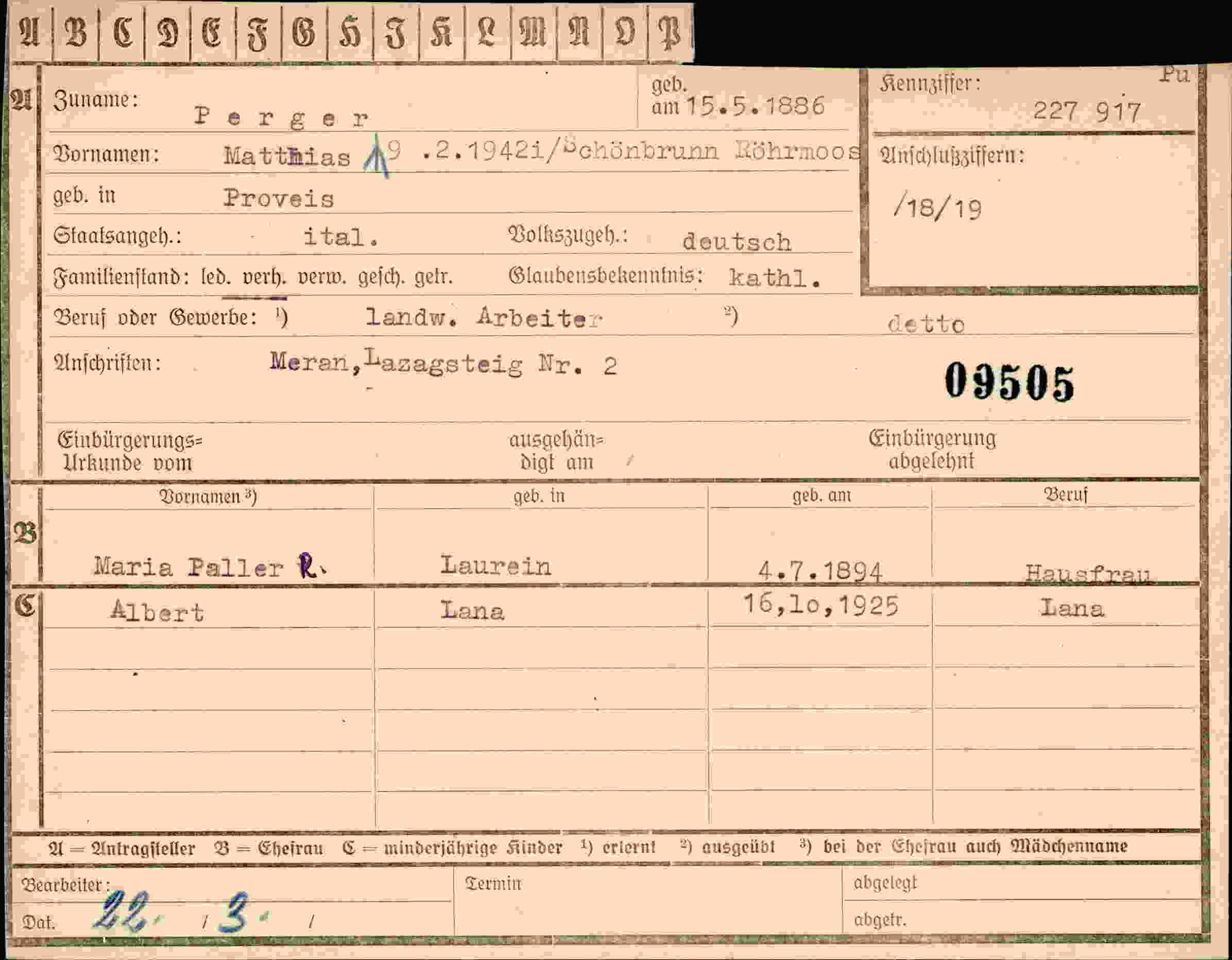Click the 'Anschlußziffern:' label
This screenshot has height=960, width=1232.
click(x=952, y=155)
